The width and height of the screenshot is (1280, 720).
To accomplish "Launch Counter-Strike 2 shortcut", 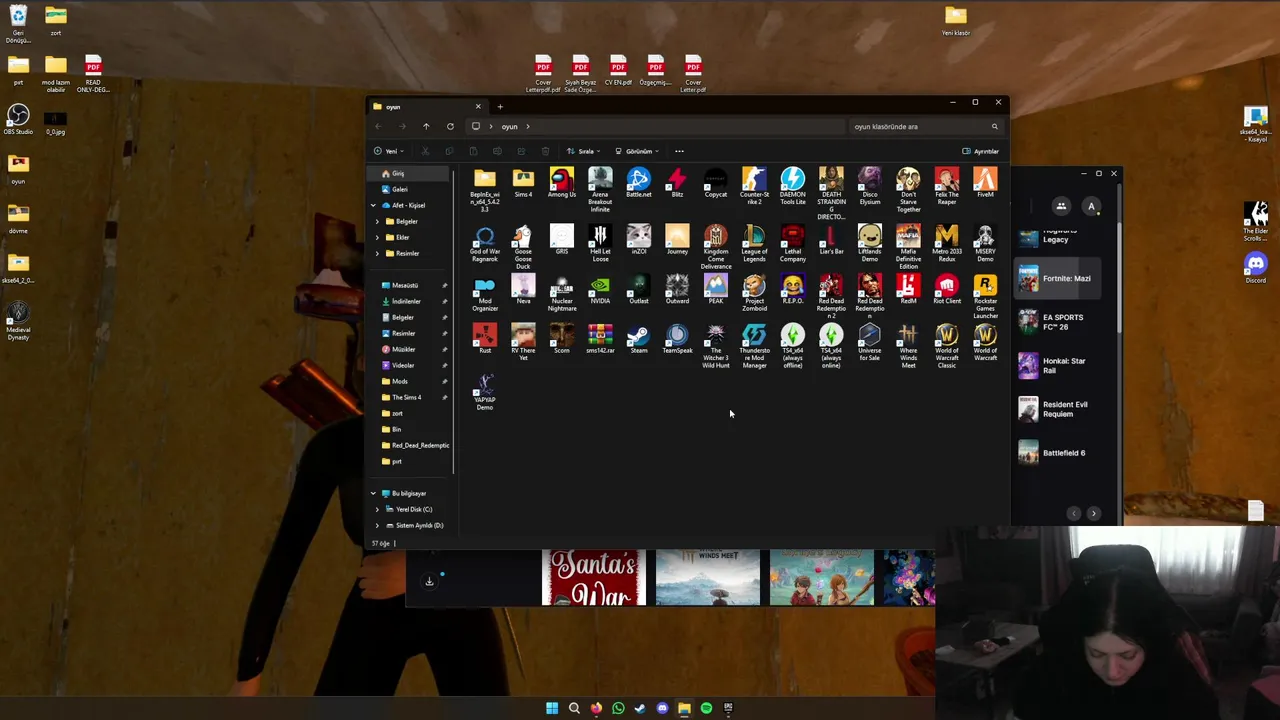I will [x=754, y=187].
